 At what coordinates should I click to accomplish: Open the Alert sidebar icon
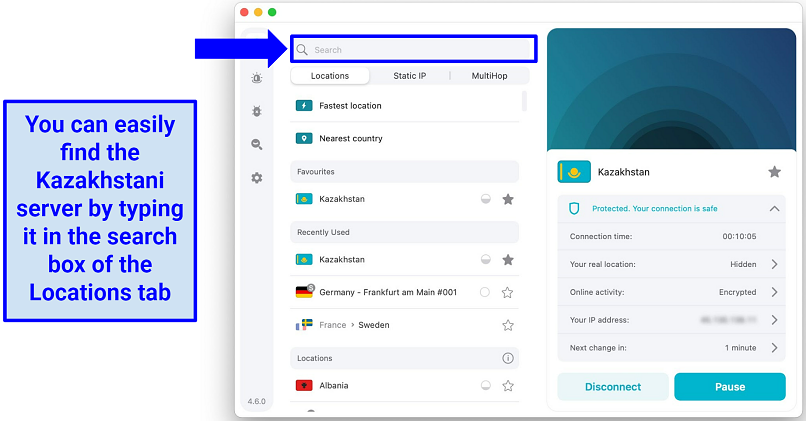point(257,78)
